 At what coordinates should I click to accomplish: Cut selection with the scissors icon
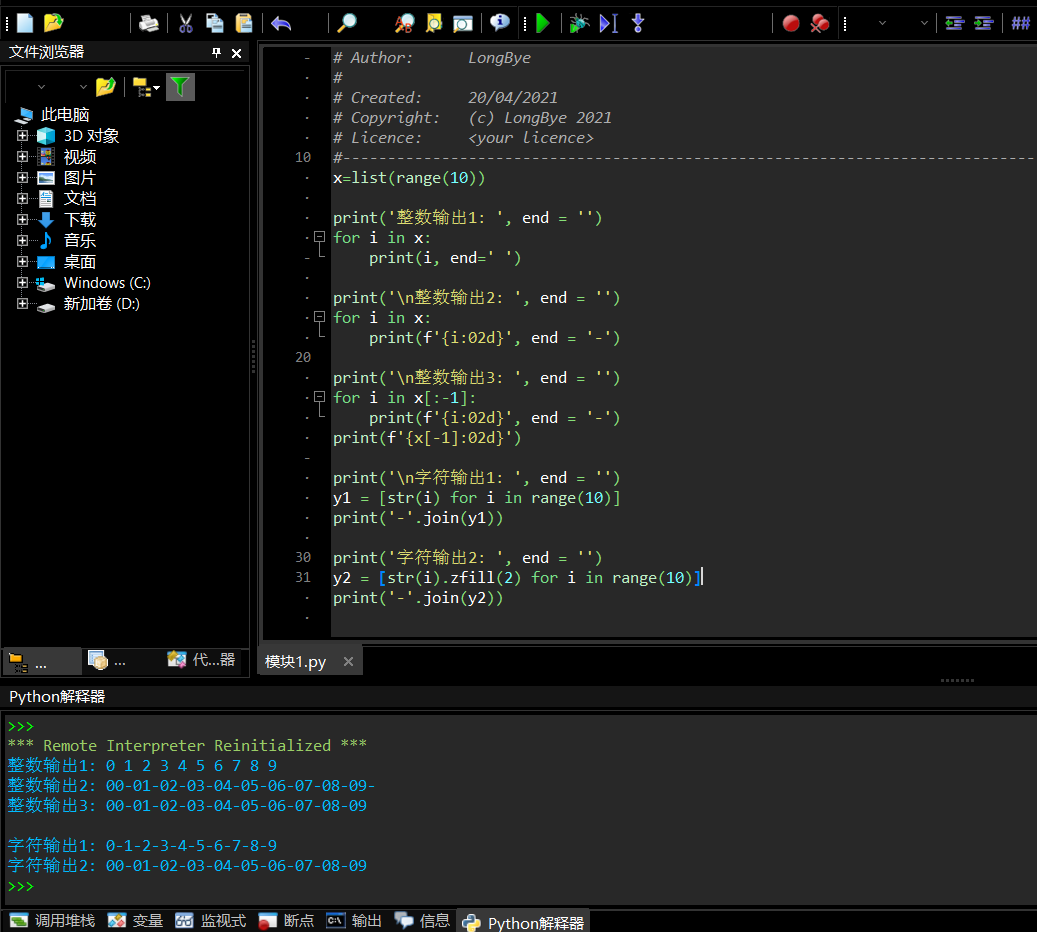click(x=186, y=23)
